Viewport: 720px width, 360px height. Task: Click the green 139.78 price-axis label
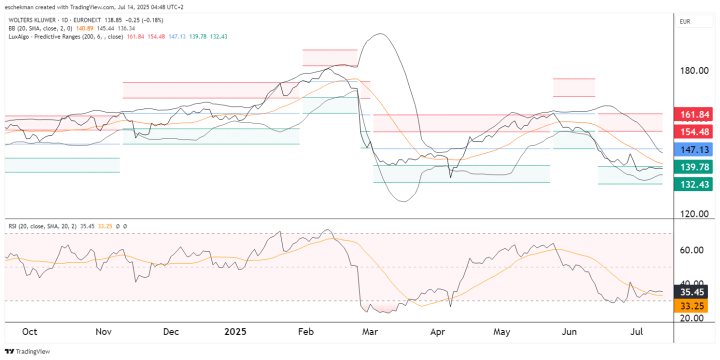[x=693, y=167]
